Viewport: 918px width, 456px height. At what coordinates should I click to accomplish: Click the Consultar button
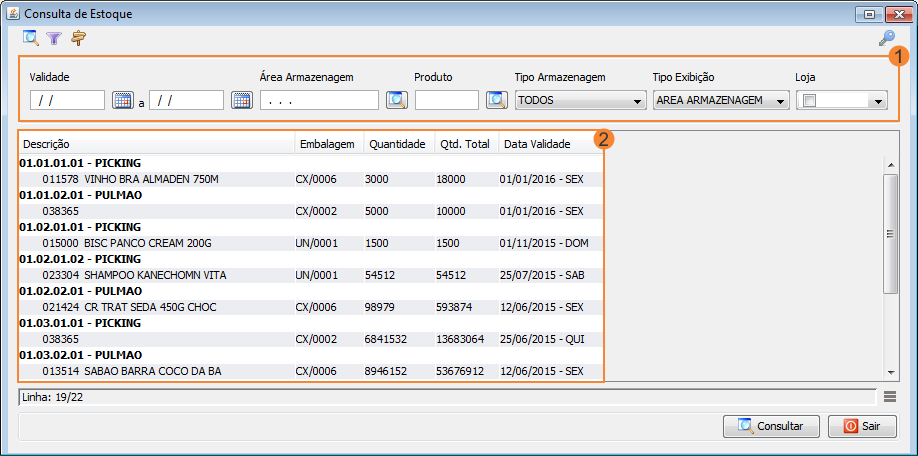point(771,426)
